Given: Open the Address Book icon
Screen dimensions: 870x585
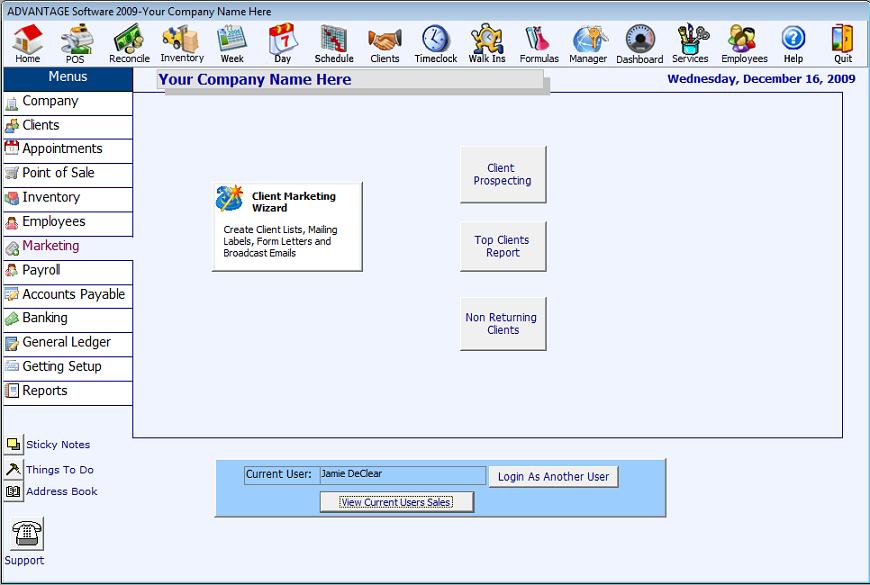Looking at the screenshot, I should point(13,492).
